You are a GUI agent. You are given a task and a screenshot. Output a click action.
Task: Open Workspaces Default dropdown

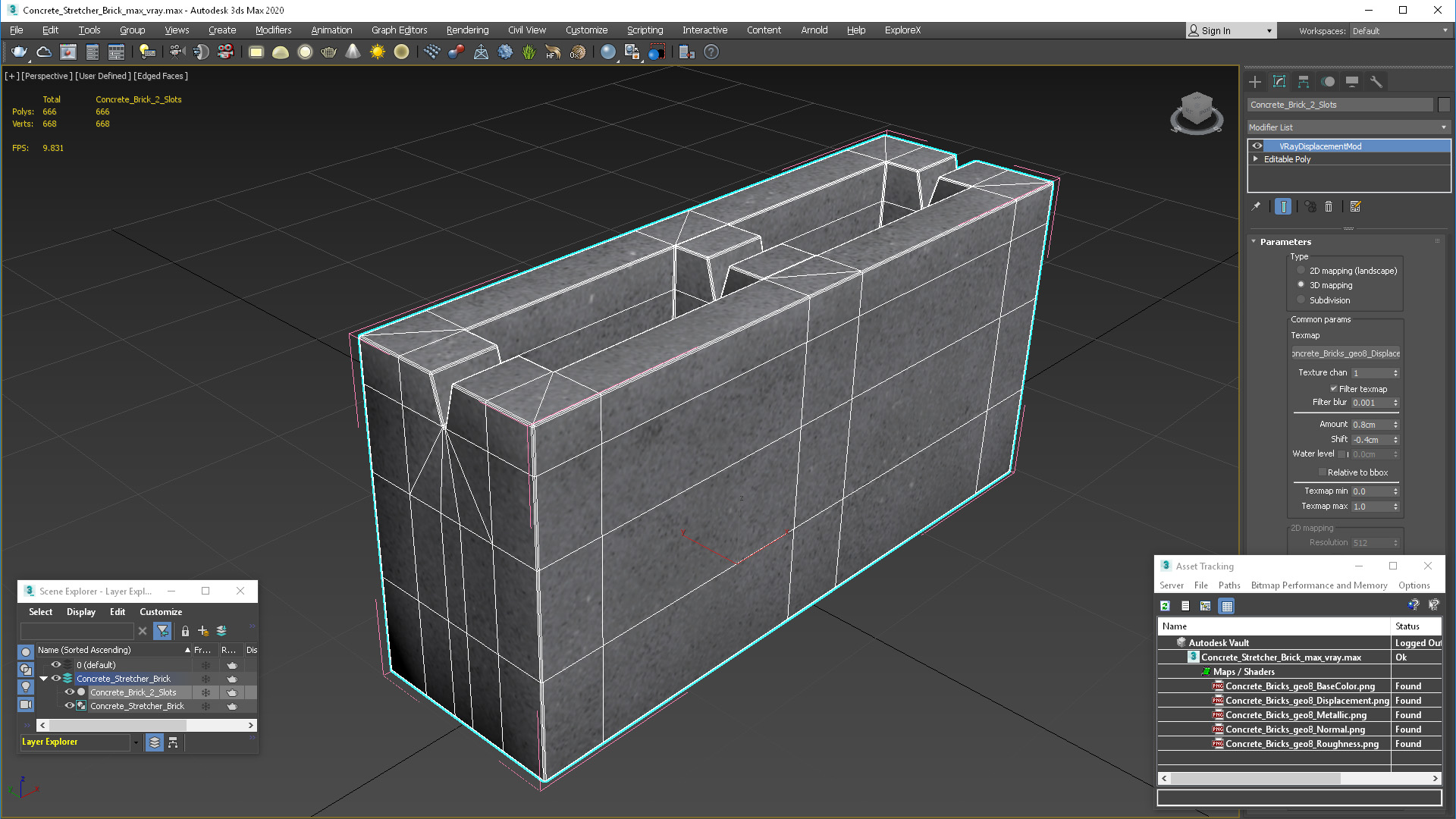(x=1400, y=31)
